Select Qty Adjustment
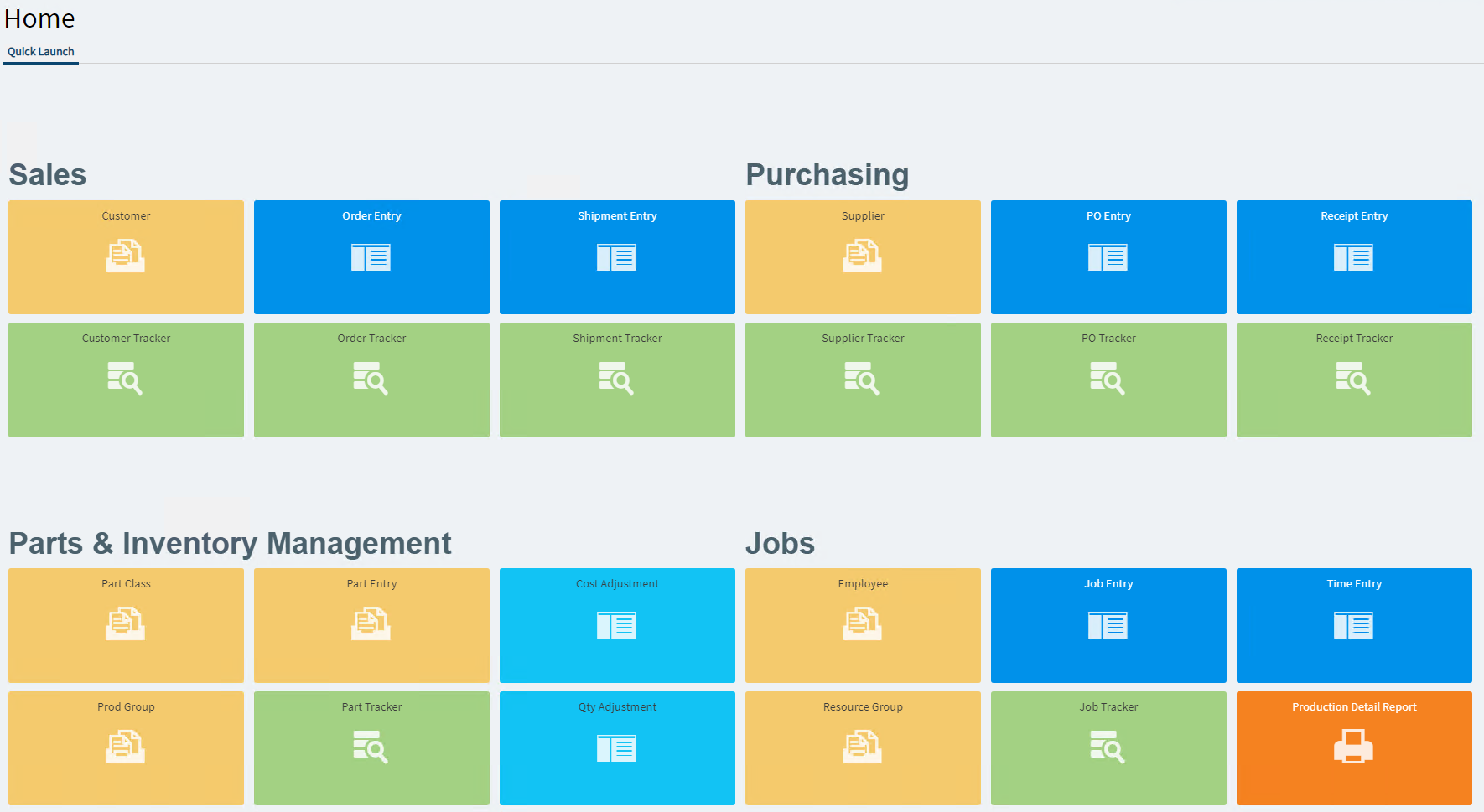 (x=617, y=747)
